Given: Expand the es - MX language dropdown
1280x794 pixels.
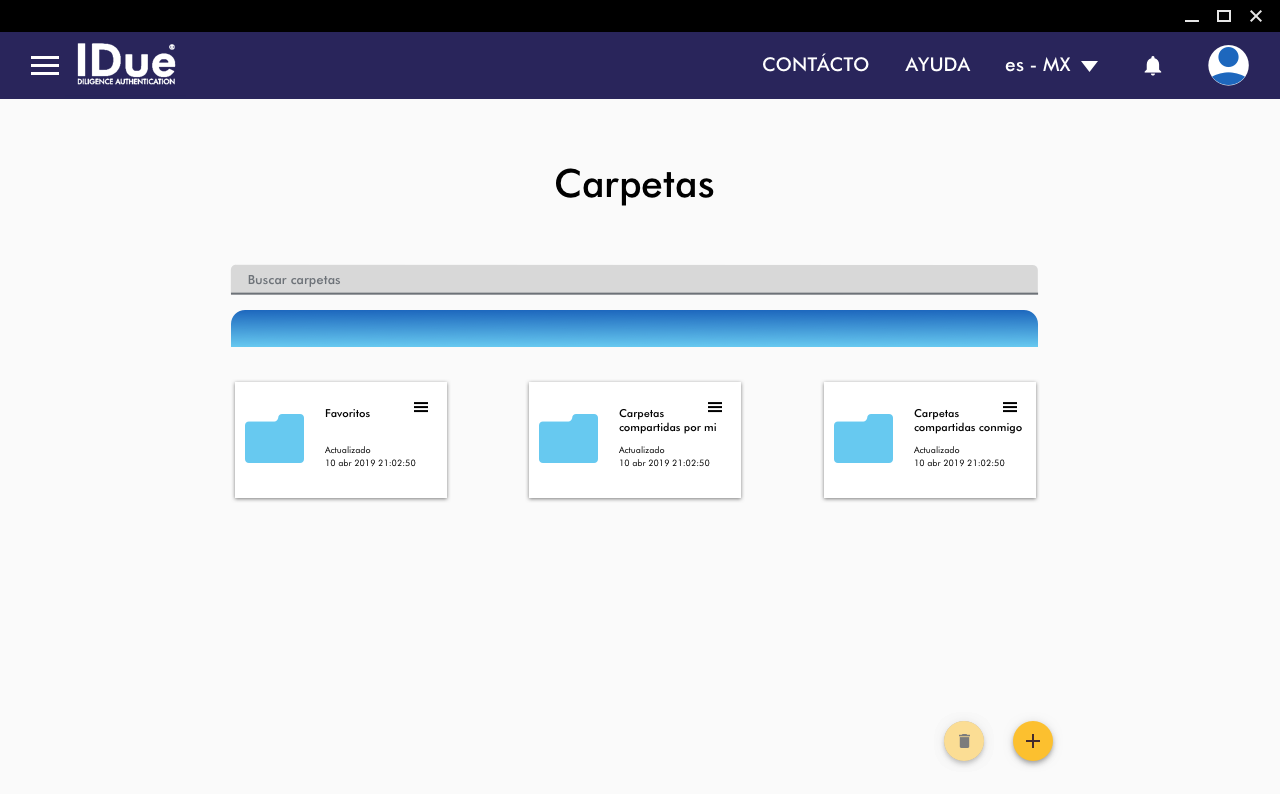Looking at the screenshot, I should tap(1051, 65).
